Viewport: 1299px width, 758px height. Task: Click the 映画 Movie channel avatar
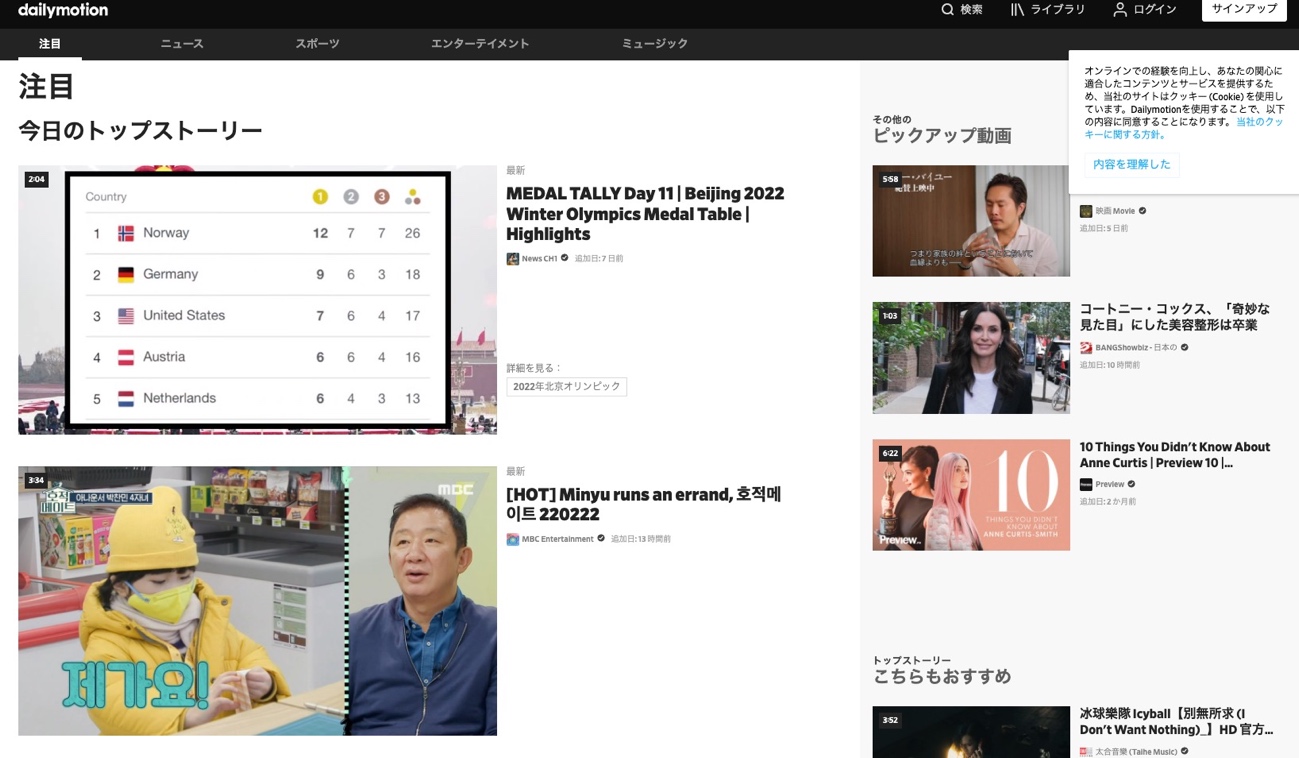tap(1086, 212)
